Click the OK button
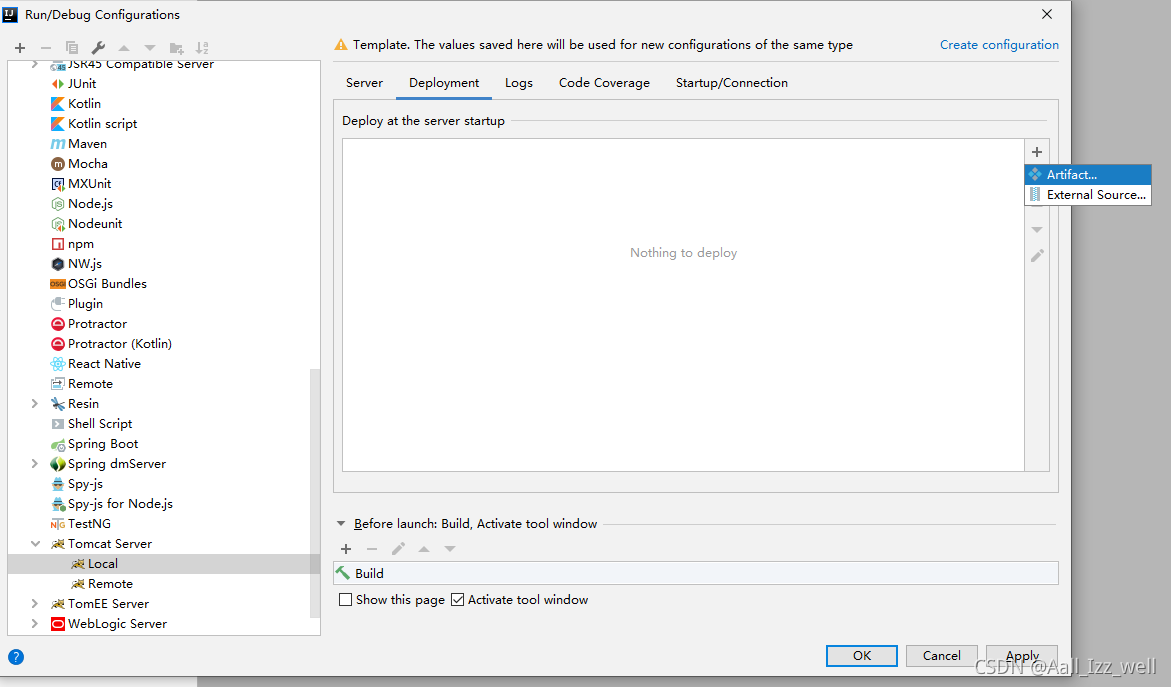1171x687 pixels. coord(862,656)
